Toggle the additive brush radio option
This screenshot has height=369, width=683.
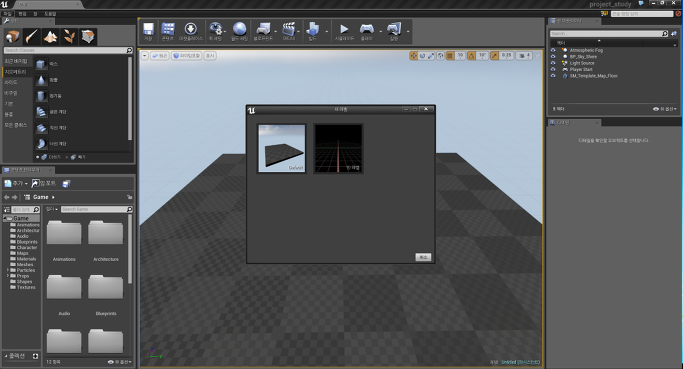coord(37,157)
